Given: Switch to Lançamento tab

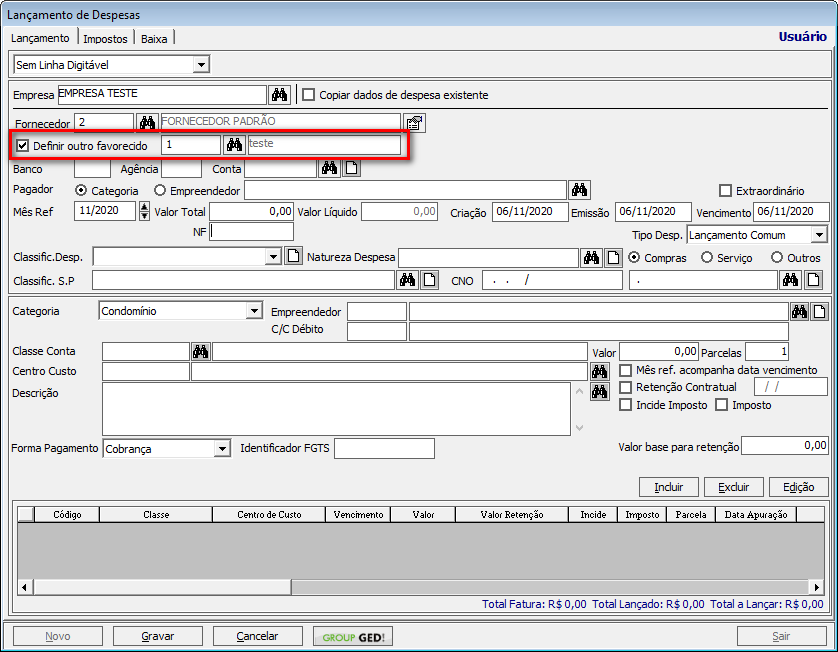Looking at the screenshot, I should tap(40, 38).
